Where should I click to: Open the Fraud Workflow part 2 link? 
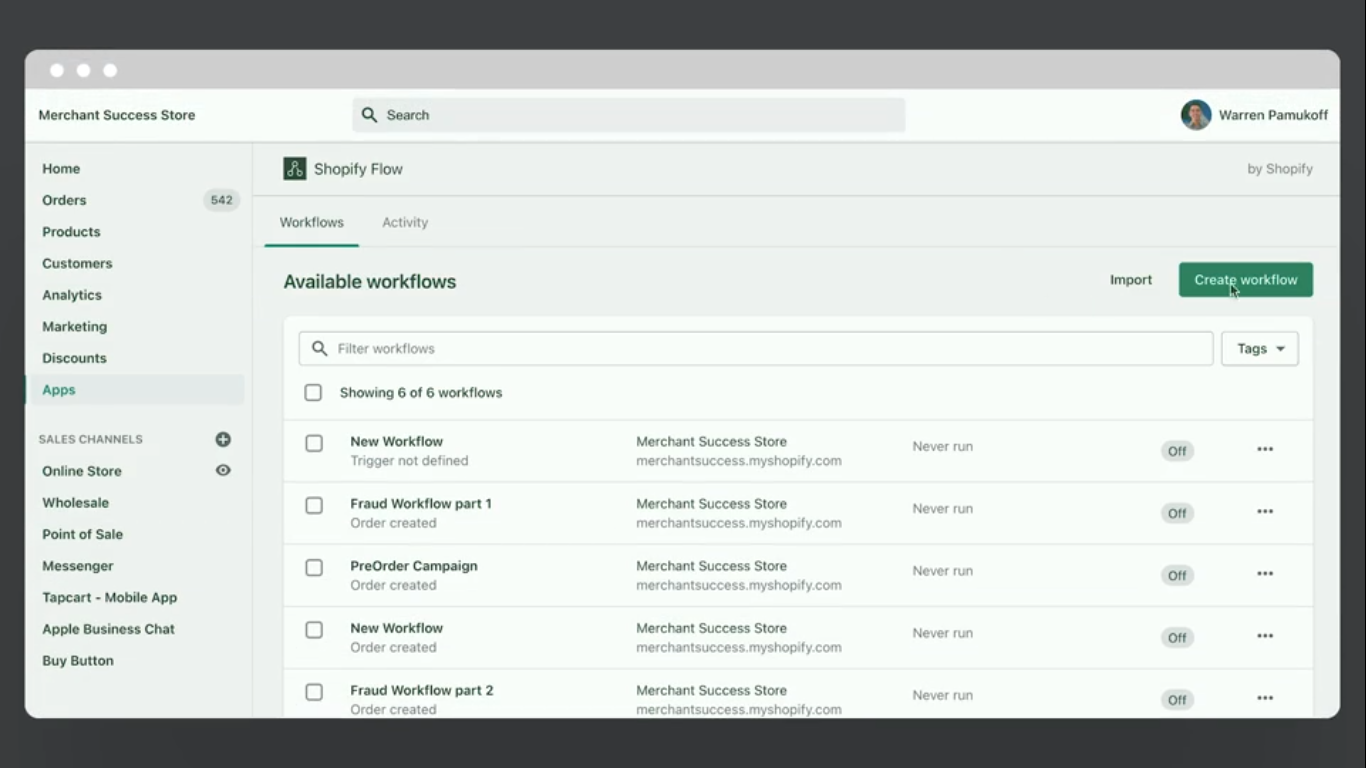point(422,690)
